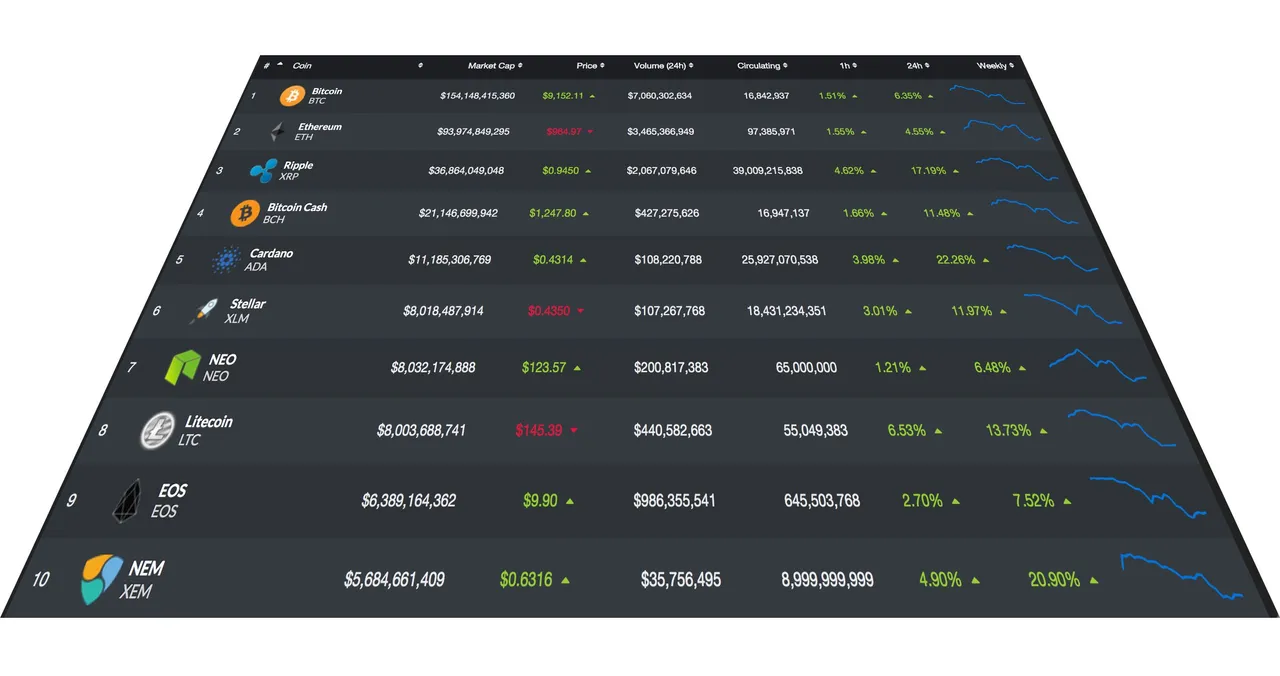The height and width of the screenshot is (676, 1280).
Task: Open the Cardano ADA coin link
Action: pyautogui.click(x=268, y=260)
